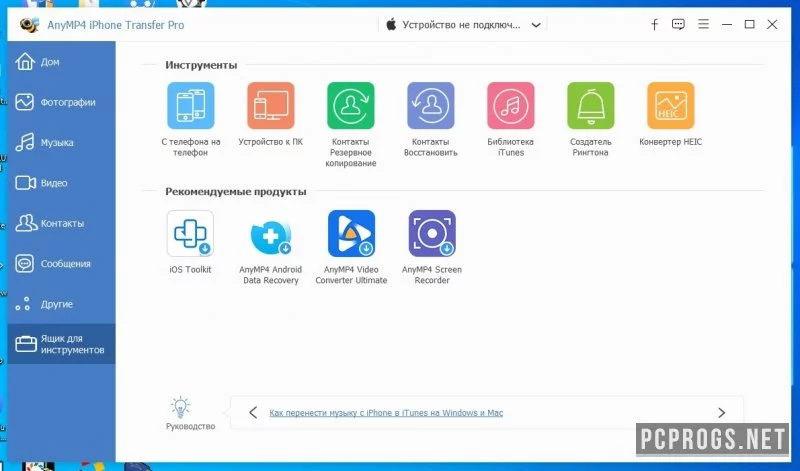Download AnyMP4 Screen Recorder
This screenshot has height=471, width=800.
432,233
